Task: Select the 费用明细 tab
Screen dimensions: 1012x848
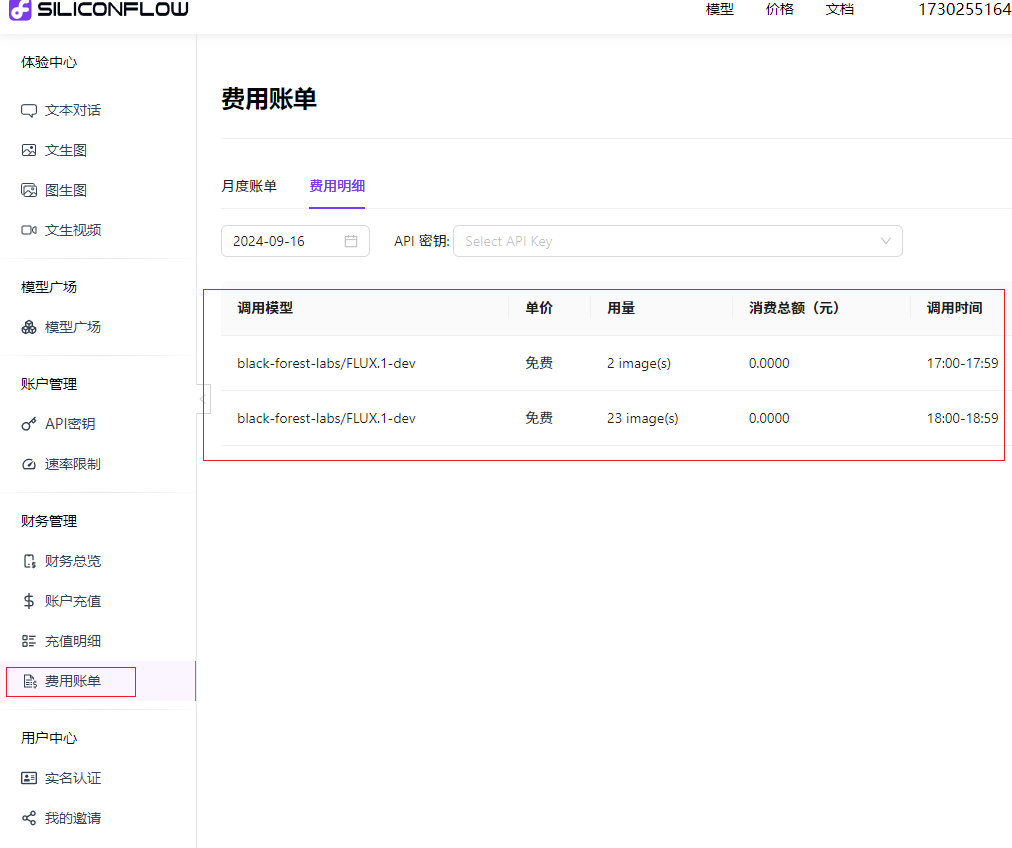Action: coord(337,186)
